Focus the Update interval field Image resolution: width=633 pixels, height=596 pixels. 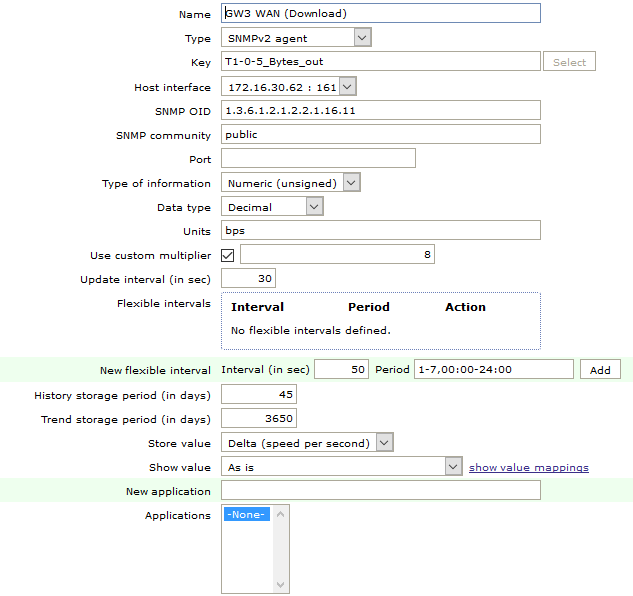pos(248,278)
